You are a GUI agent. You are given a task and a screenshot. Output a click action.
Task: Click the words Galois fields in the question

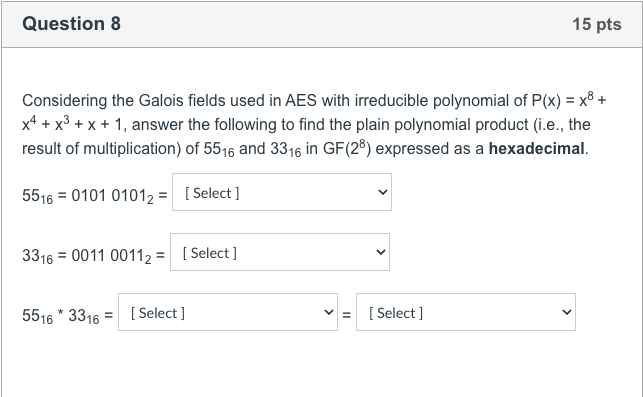(182, 100)
